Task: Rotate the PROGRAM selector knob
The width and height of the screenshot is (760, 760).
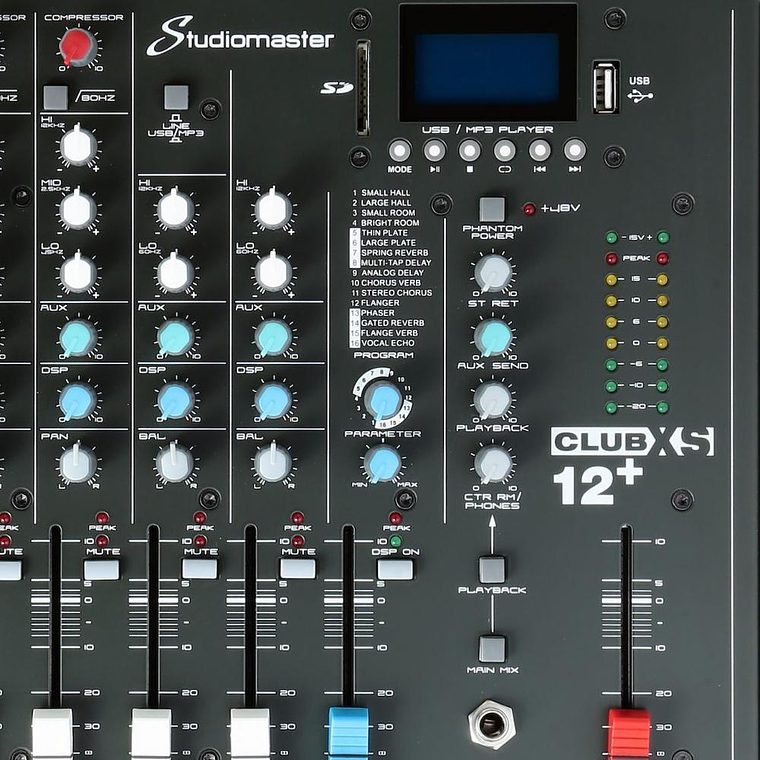Action: coord(383,400)
